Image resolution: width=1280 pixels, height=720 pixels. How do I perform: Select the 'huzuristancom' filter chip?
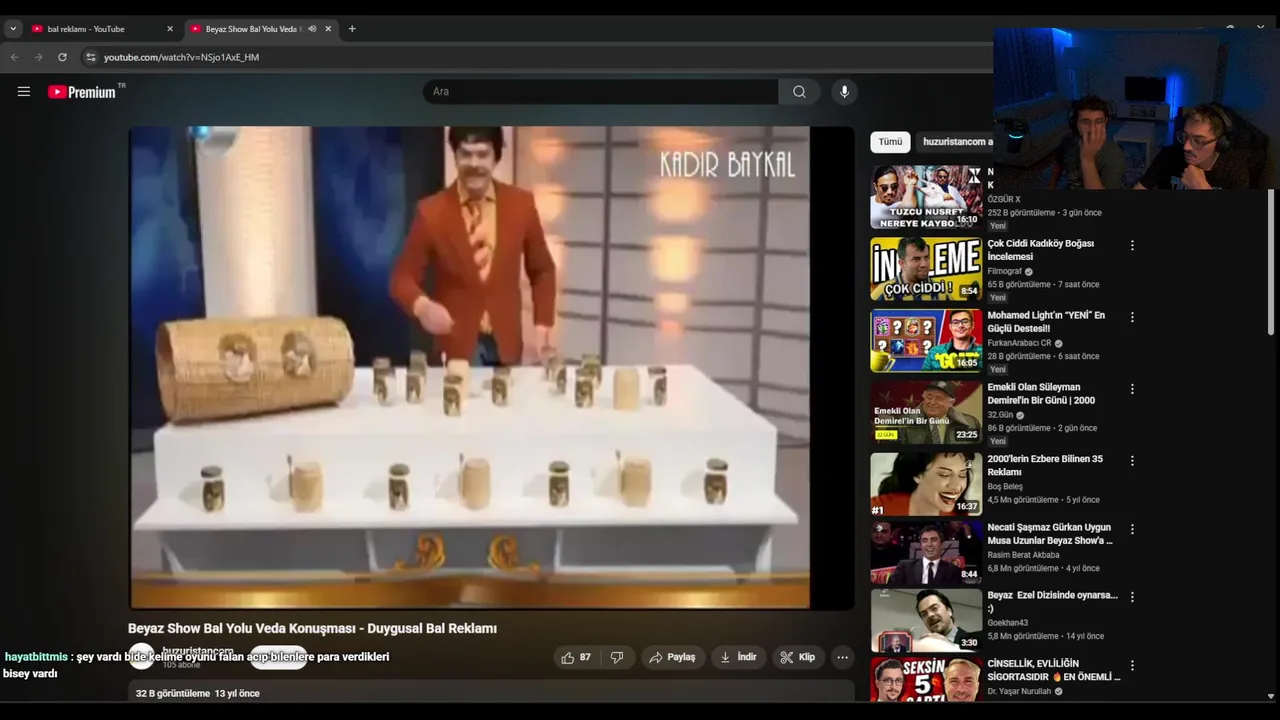pos(956,142)
